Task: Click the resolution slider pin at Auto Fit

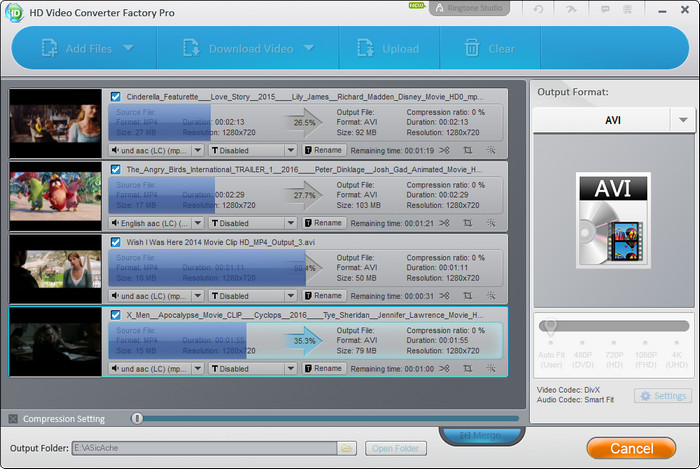Action: pyautogui.click(x=551, y=327)
